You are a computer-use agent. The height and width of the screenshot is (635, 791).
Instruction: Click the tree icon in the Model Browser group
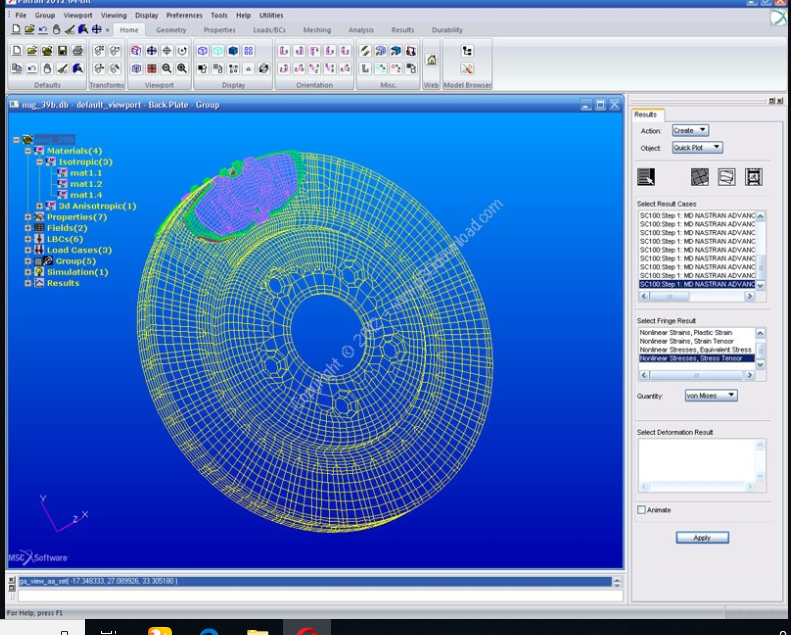(x=467, y=51)
